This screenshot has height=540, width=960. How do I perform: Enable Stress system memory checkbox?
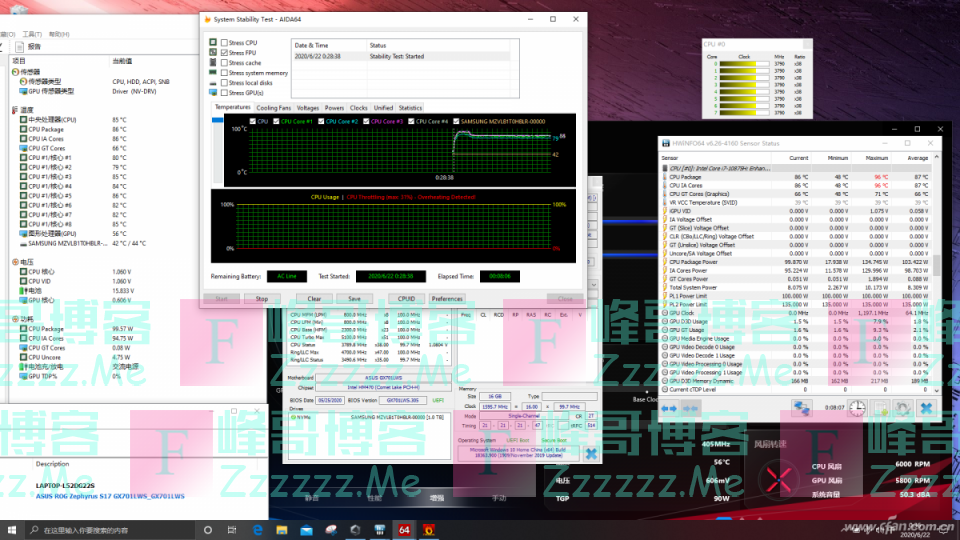[x=224, y=73]
